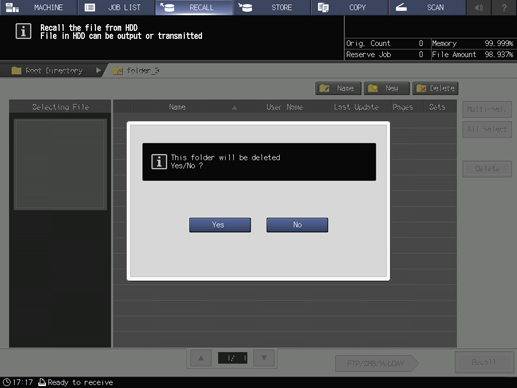Open help with question mark icon

(504, 7)
